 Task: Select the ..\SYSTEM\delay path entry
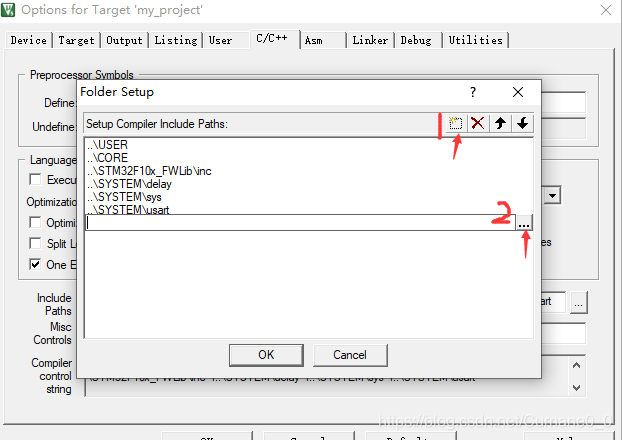pos(129,184)
